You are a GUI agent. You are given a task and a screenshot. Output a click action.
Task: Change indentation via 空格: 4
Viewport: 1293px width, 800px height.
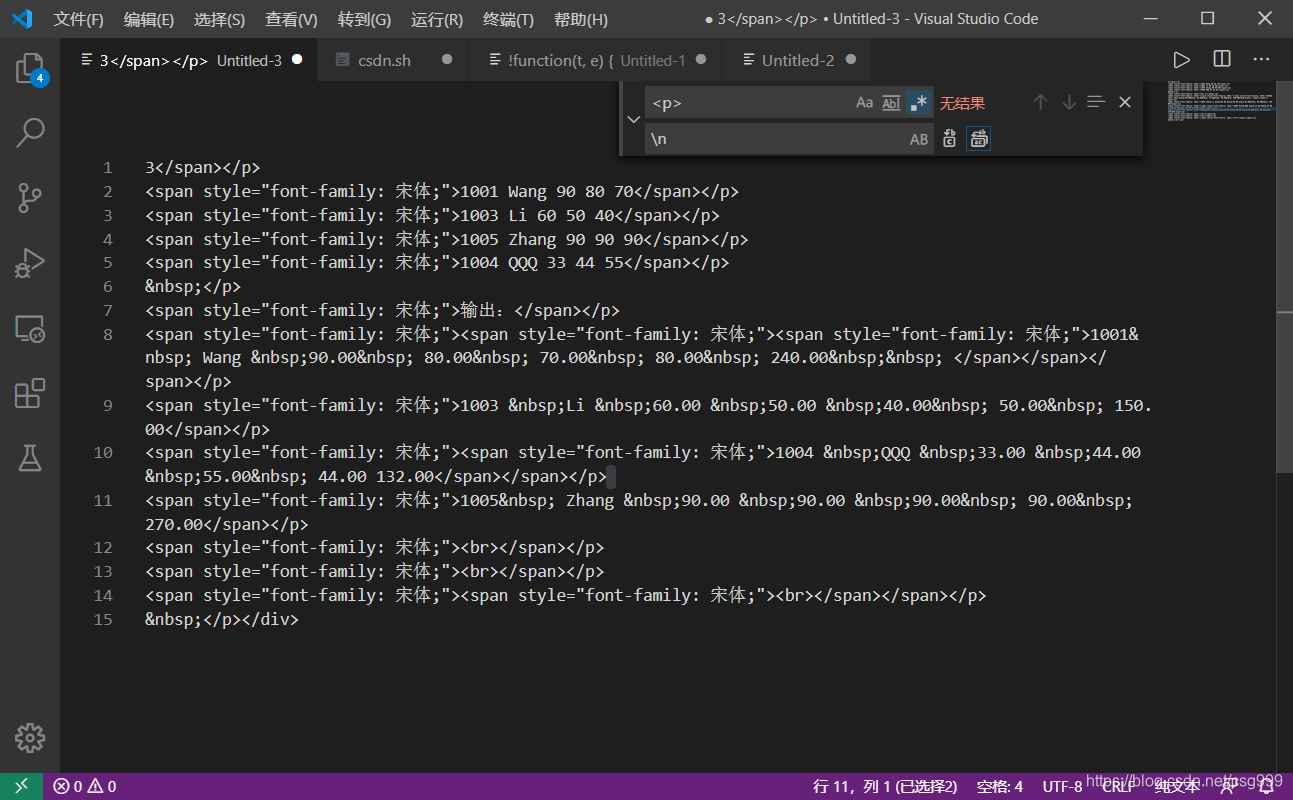click(1000, 786)
